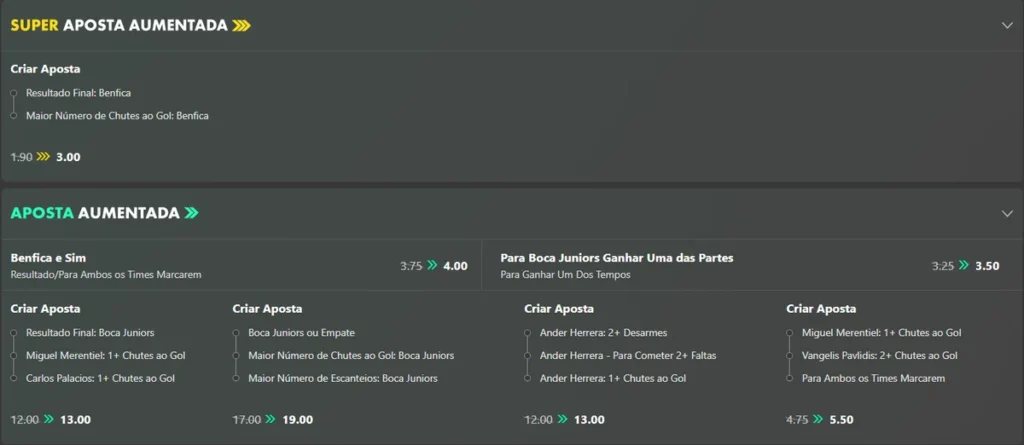Pick 13.00 odds for Resultado Final Boca Juniors bet

click(75, 420)
